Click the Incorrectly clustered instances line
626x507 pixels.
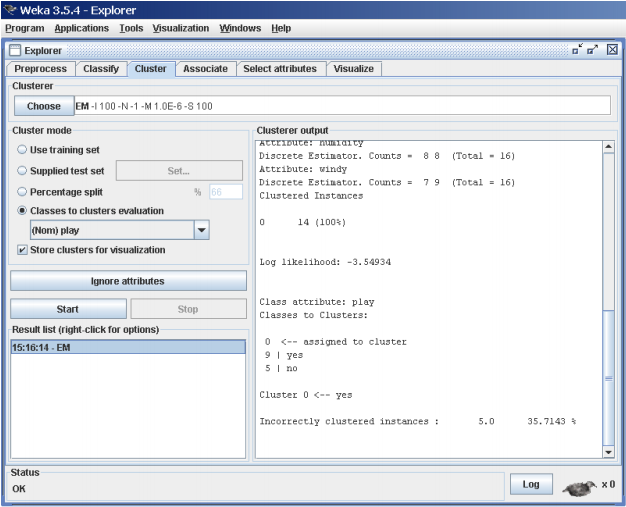pyautogui.click(x=417, y=422)
